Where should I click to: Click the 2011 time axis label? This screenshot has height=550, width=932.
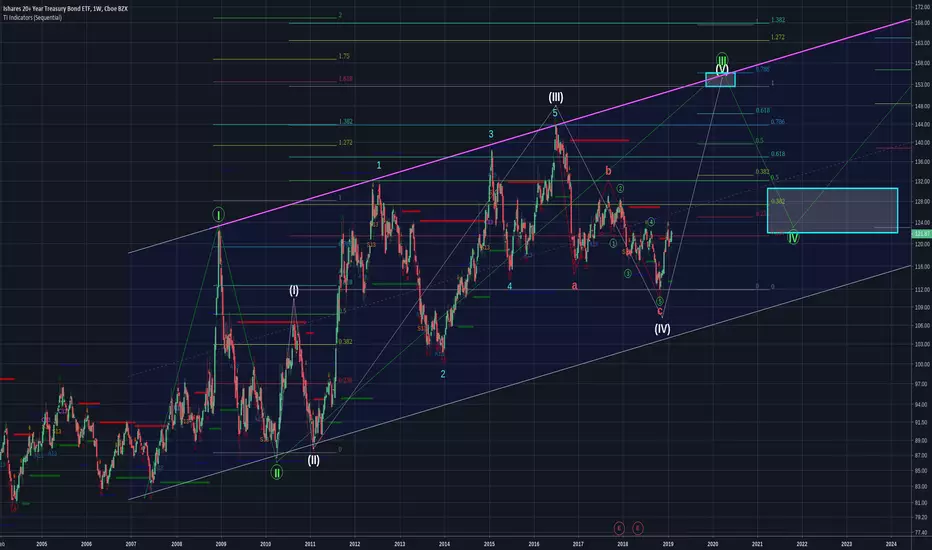(310, 544)
